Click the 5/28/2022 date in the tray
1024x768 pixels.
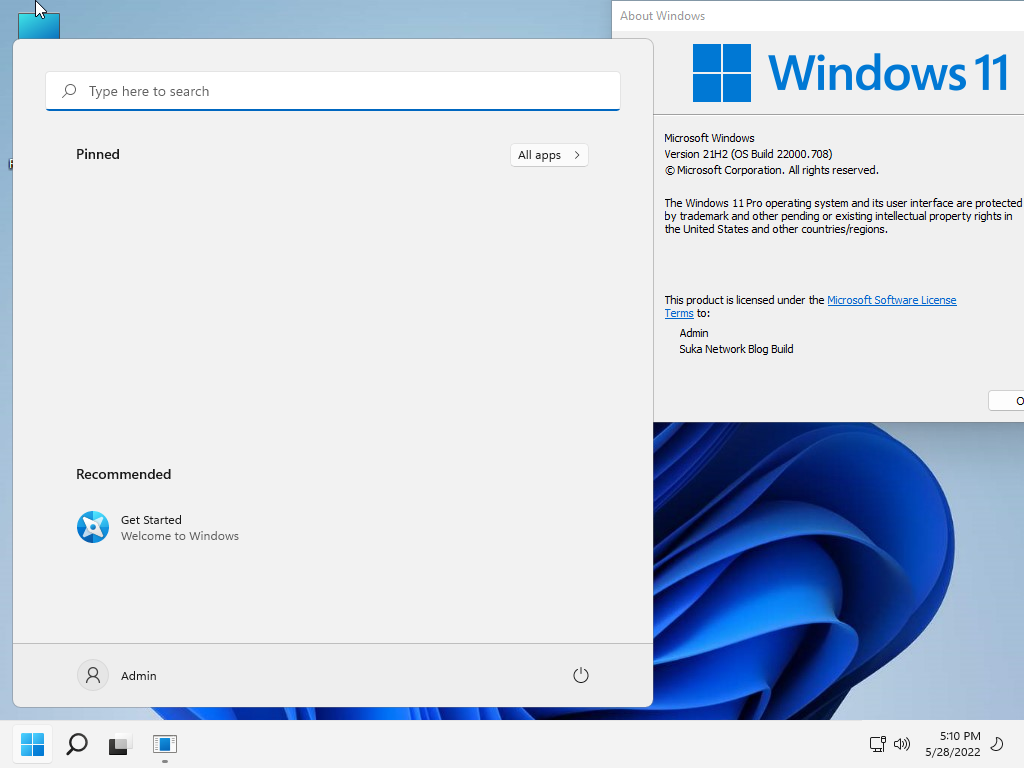[x=953, y=752]
